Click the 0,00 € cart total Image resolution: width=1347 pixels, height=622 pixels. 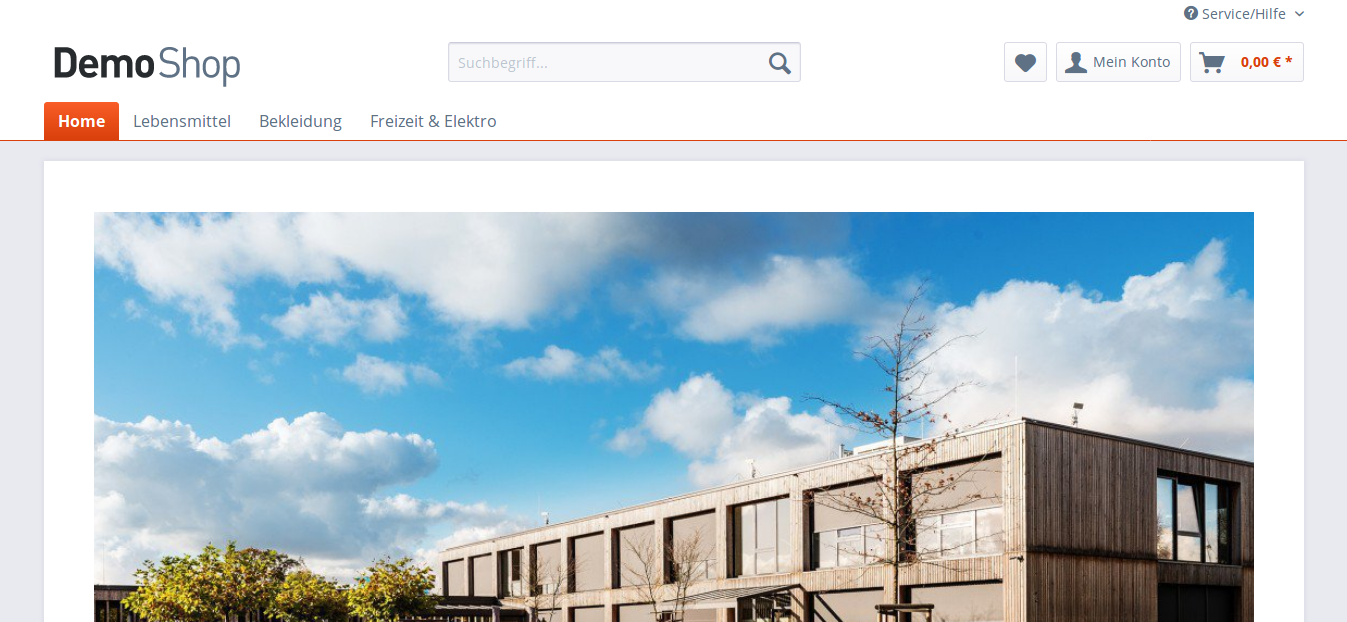pyautogui.click(x=1261, y=62)
